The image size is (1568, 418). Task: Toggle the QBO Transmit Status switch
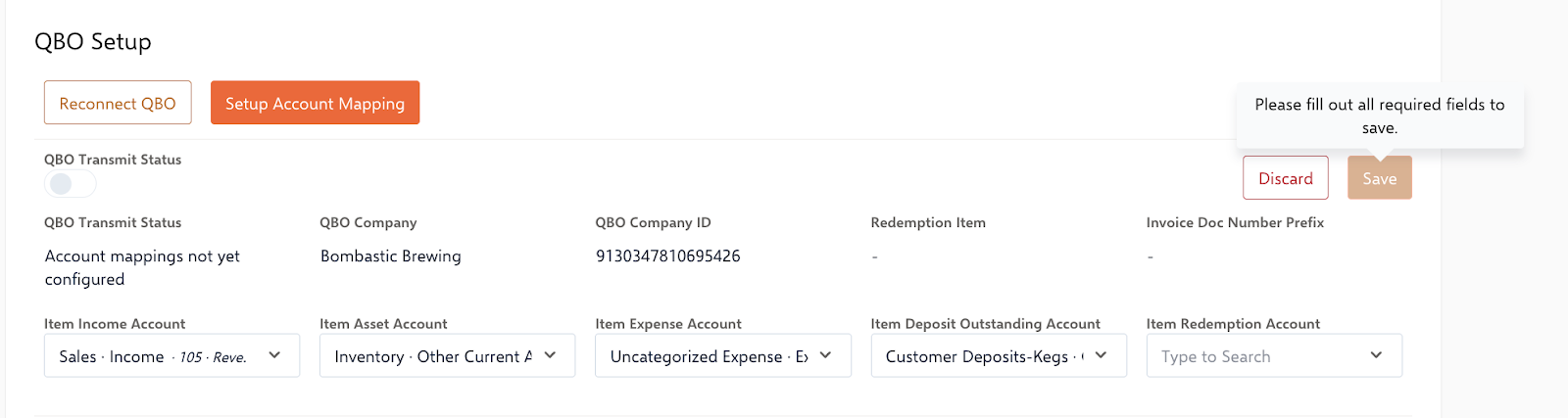click(x=70, y=183)
